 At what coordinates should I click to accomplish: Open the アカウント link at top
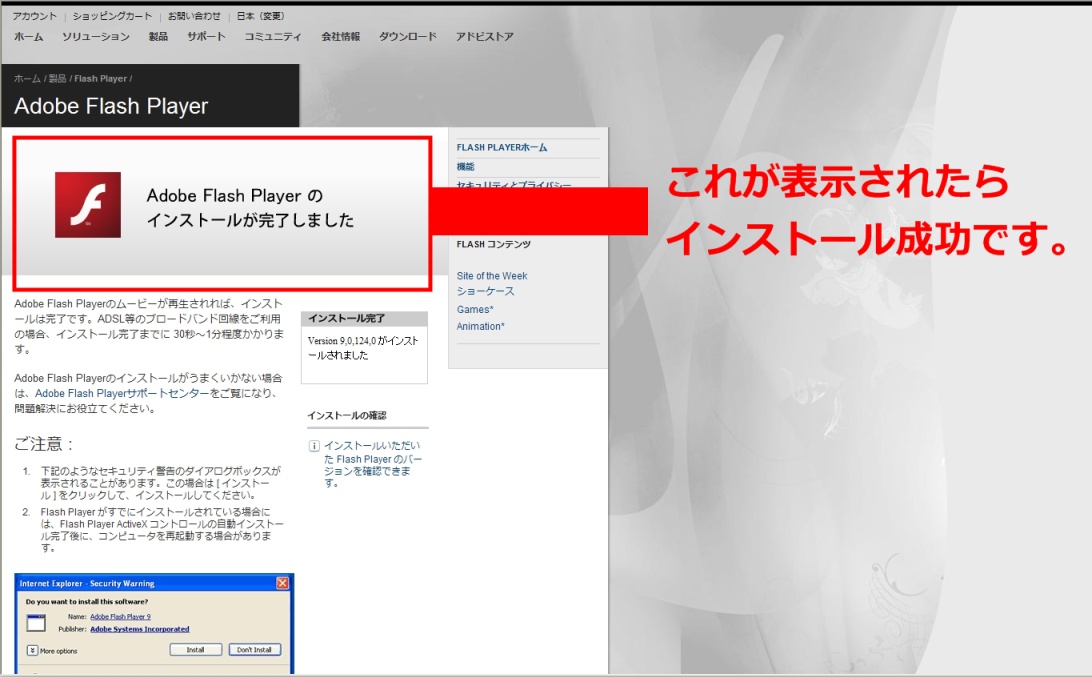34,16
